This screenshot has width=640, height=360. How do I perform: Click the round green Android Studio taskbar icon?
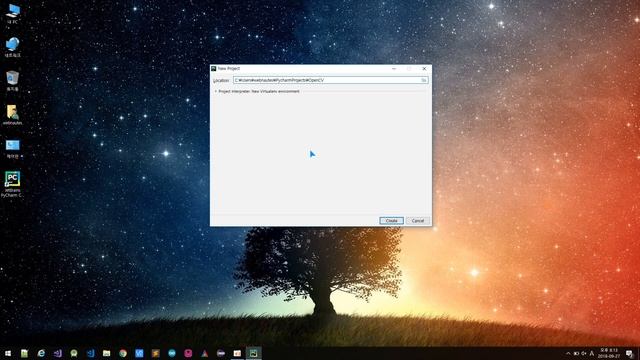click(x=74, y=353)
